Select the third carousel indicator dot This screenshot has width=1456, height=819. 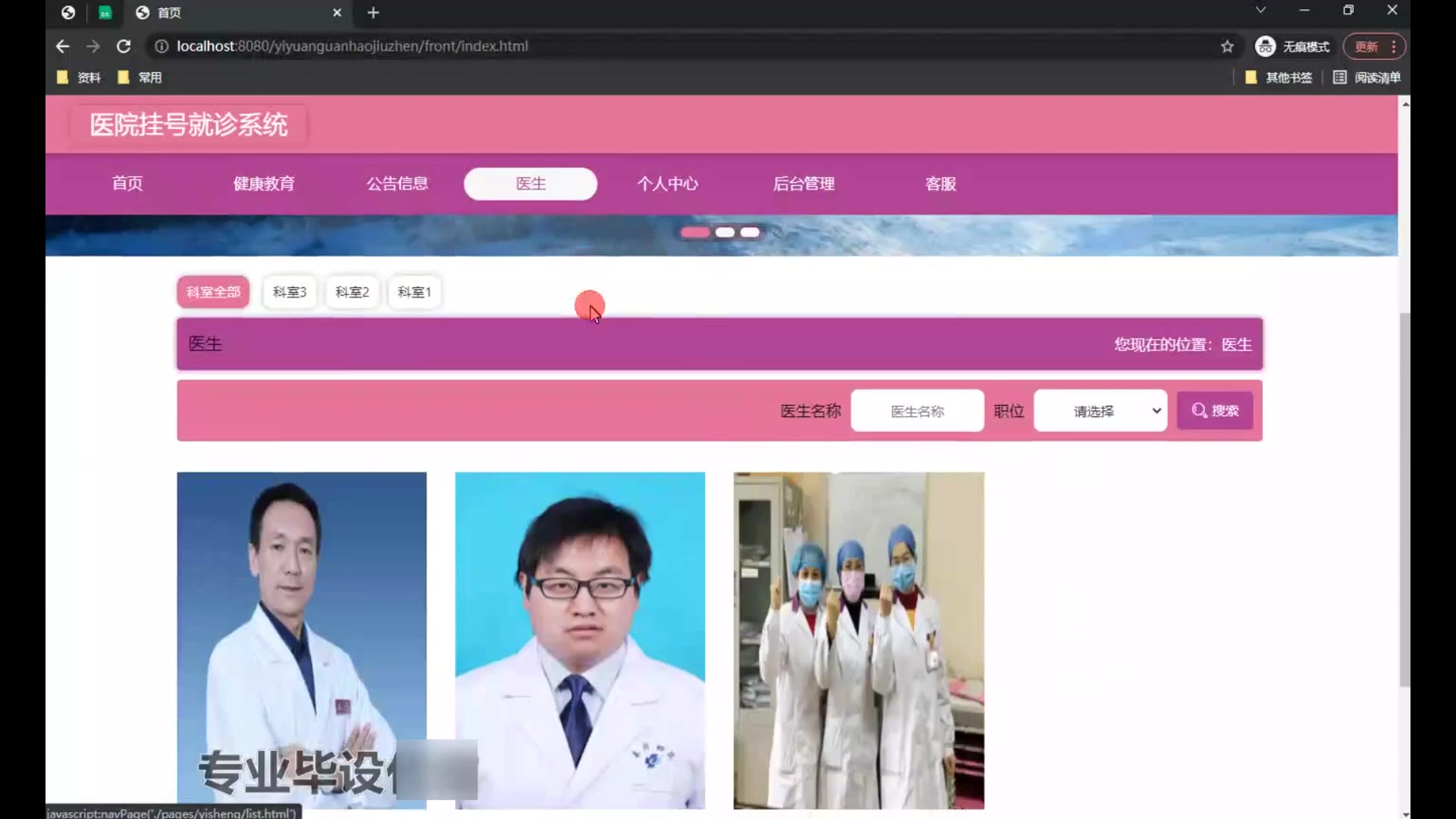[x=750, y=232]
